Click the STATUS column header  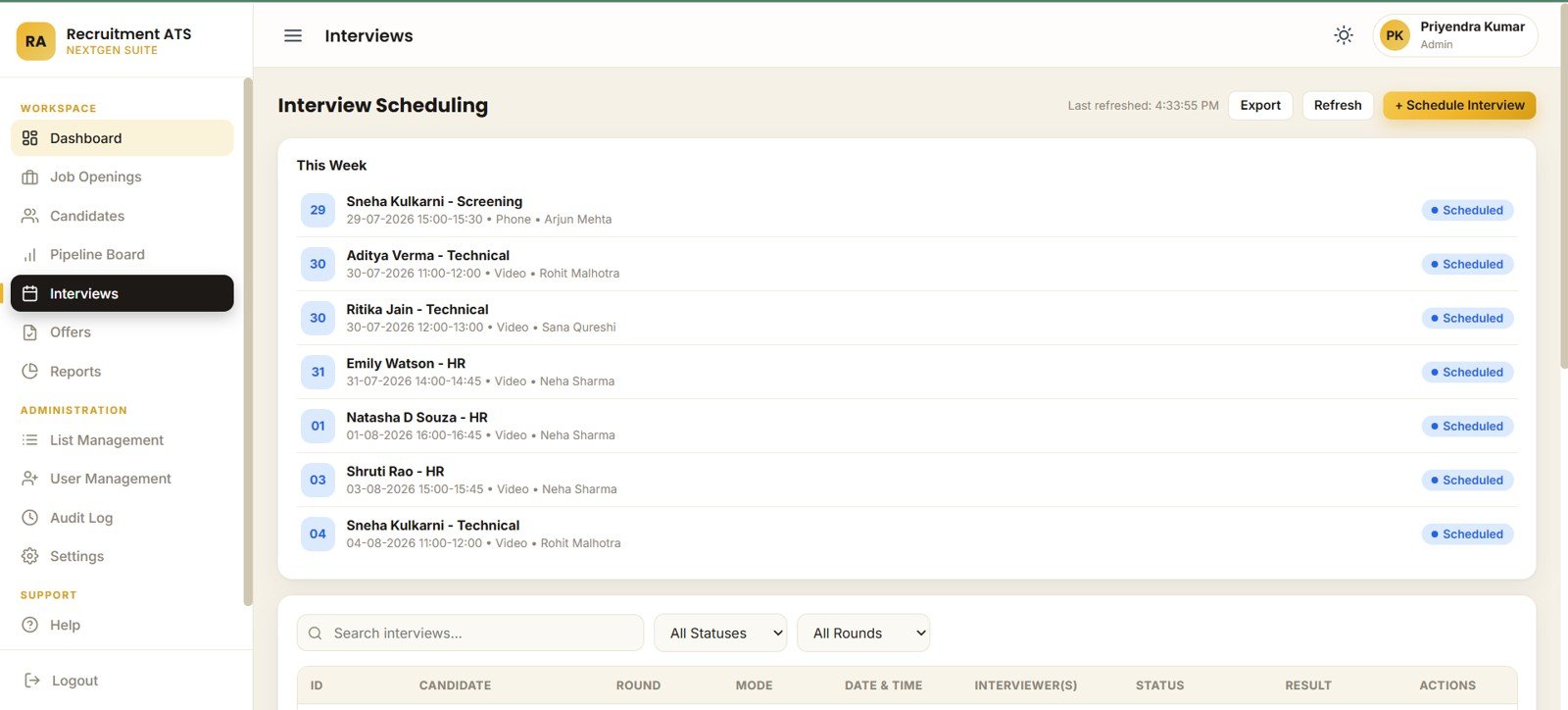(1159, 685)
